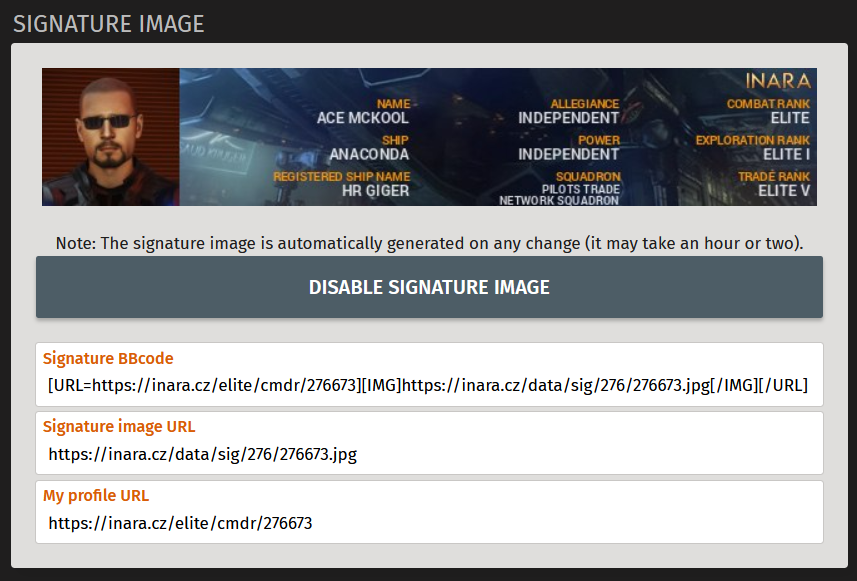
Task: Click the Signature image URL field
Action: [429, 443]
